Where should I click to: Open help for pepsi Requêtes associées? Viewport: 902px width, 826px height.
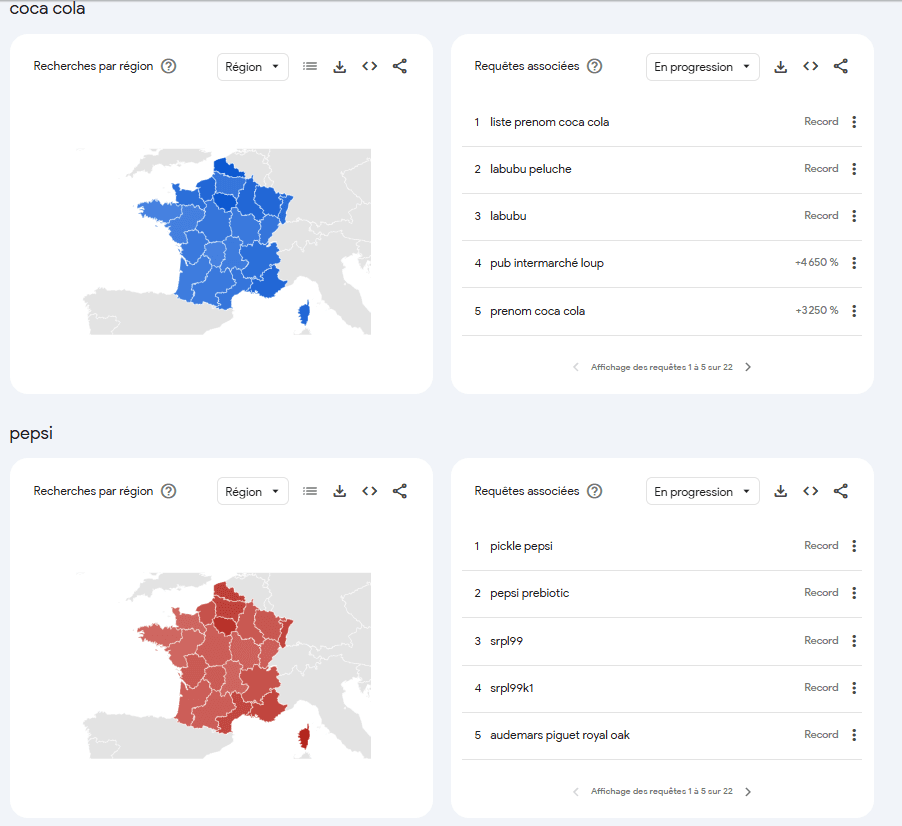click(x=594, y=491)
